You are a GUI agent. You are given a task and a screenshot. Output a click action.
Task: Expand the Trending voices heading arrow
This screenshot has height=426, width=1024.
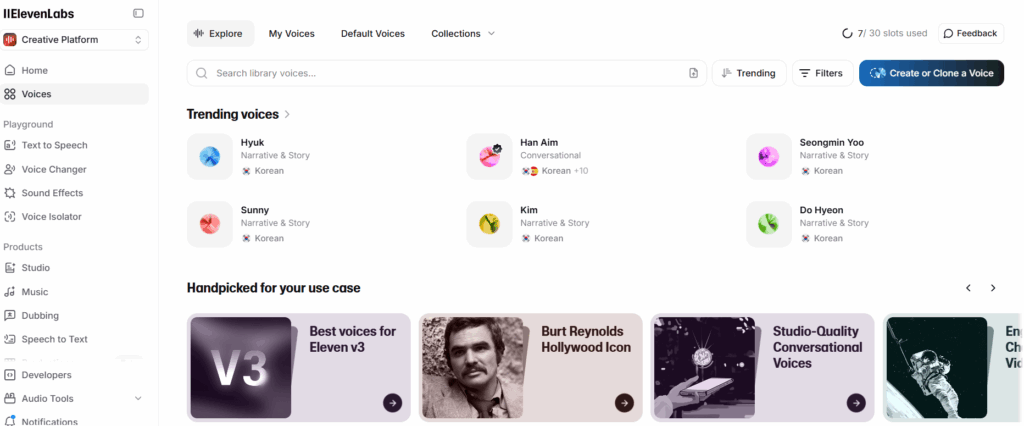[287, 114]
